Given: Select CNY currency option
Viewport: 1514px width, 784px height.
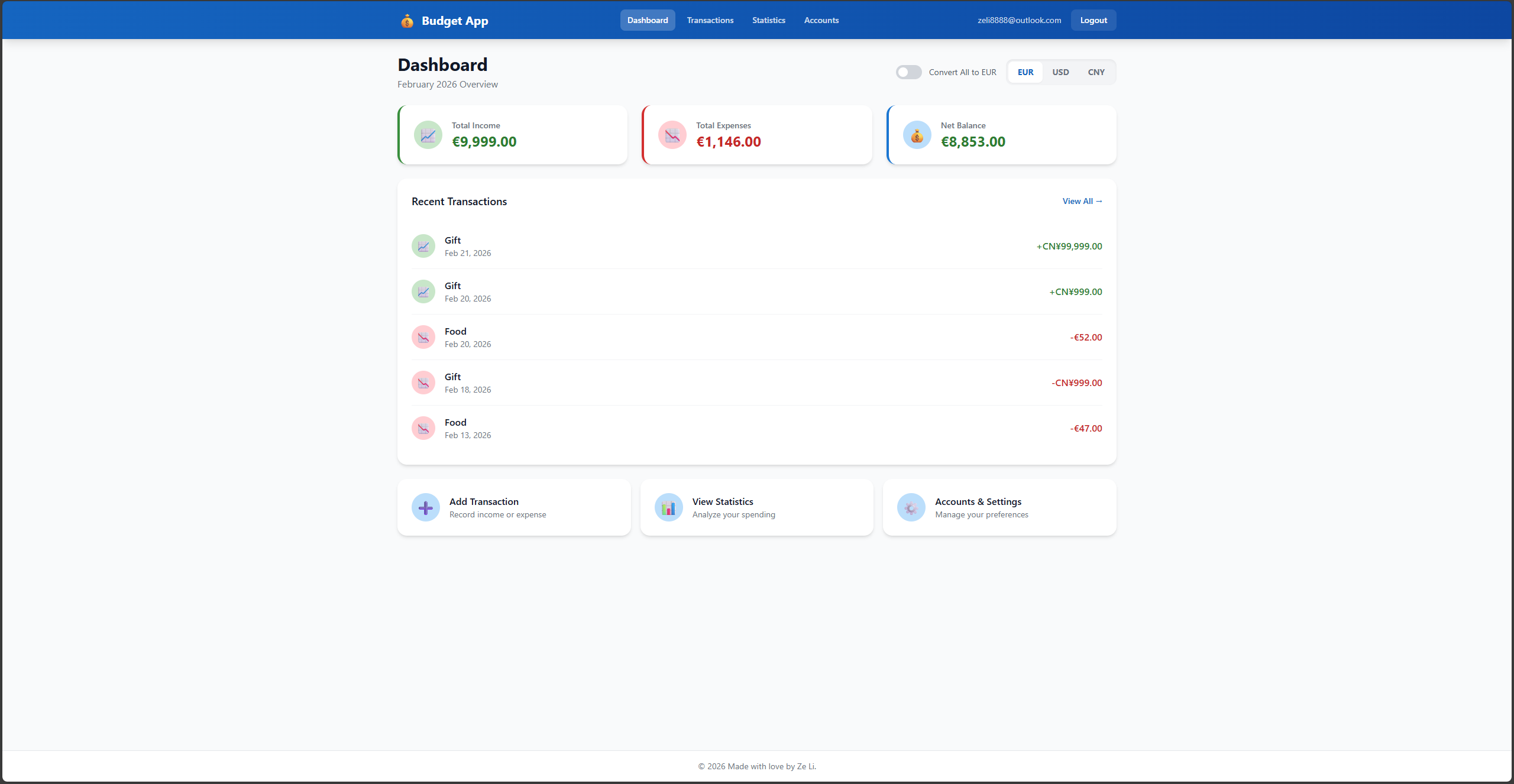Looking at the screenshot, I should (1096, 72).
